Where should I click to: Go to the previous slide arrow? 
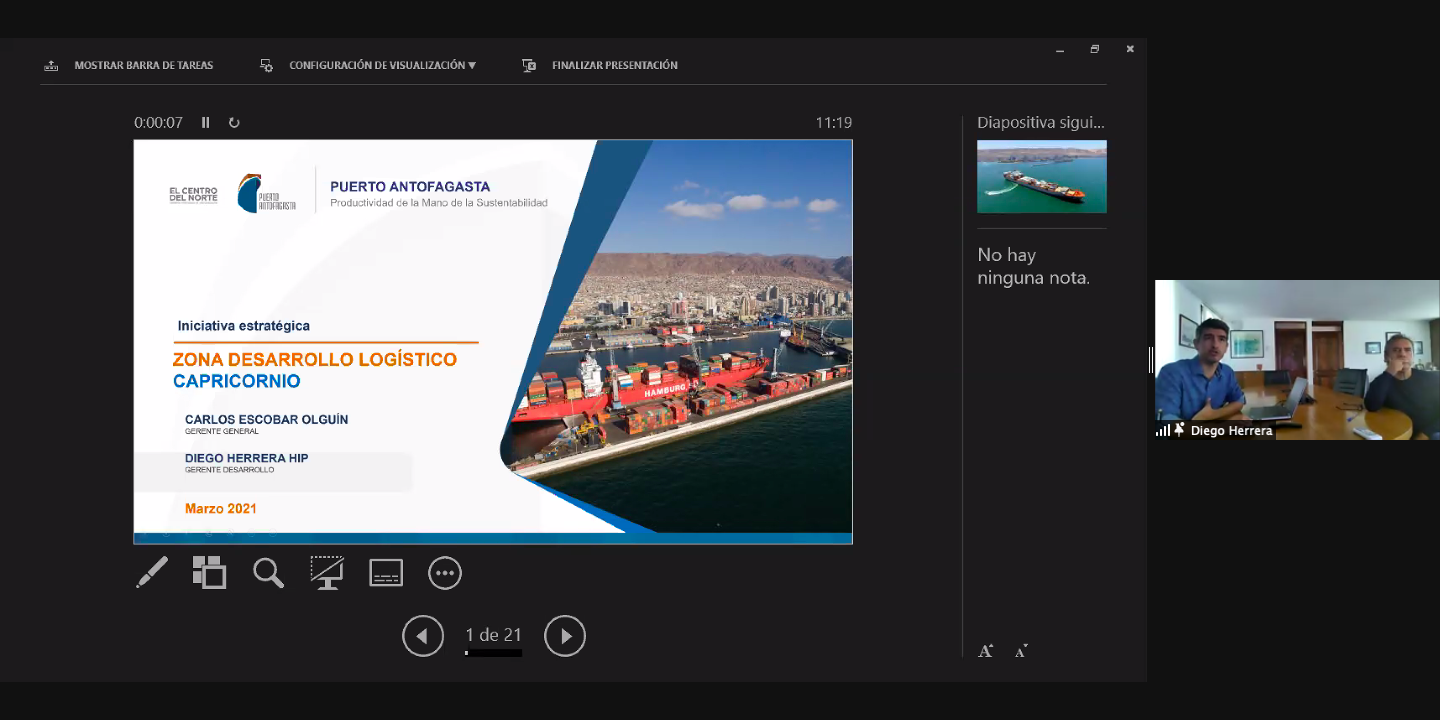point(423,636)
